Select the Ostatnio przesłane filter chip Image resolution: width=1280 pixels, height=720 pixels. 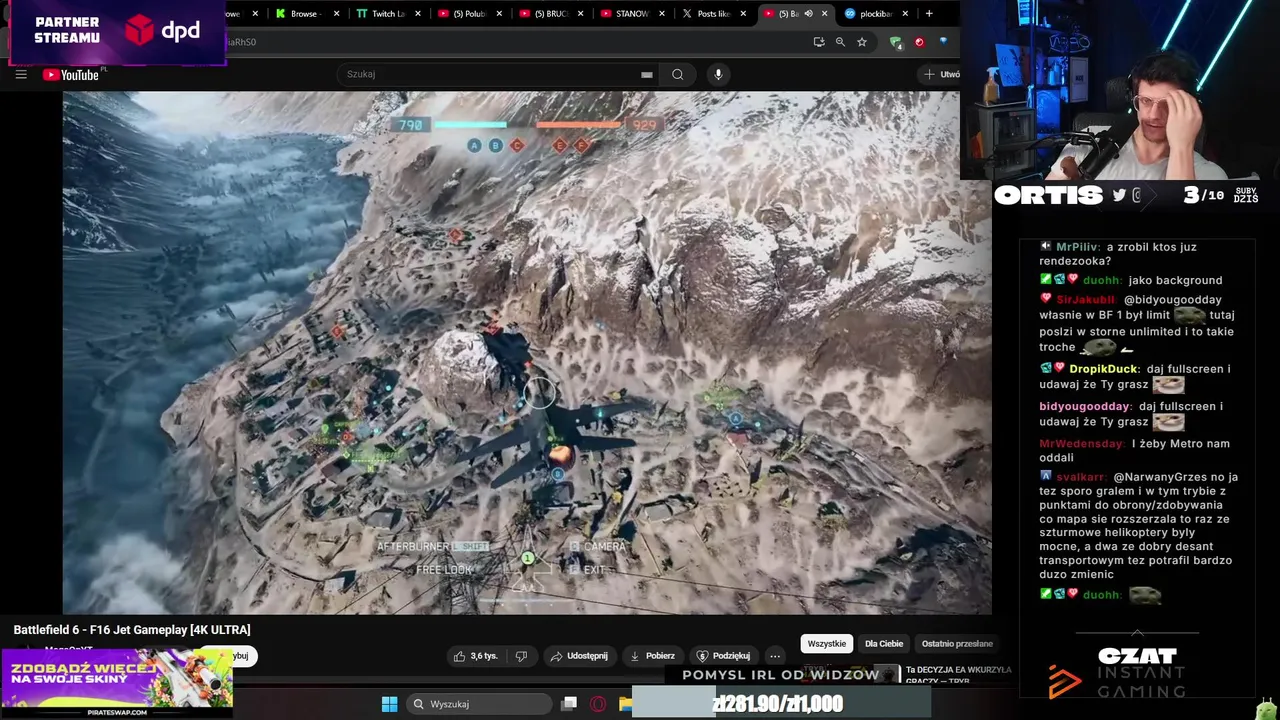tap(957, 644)
